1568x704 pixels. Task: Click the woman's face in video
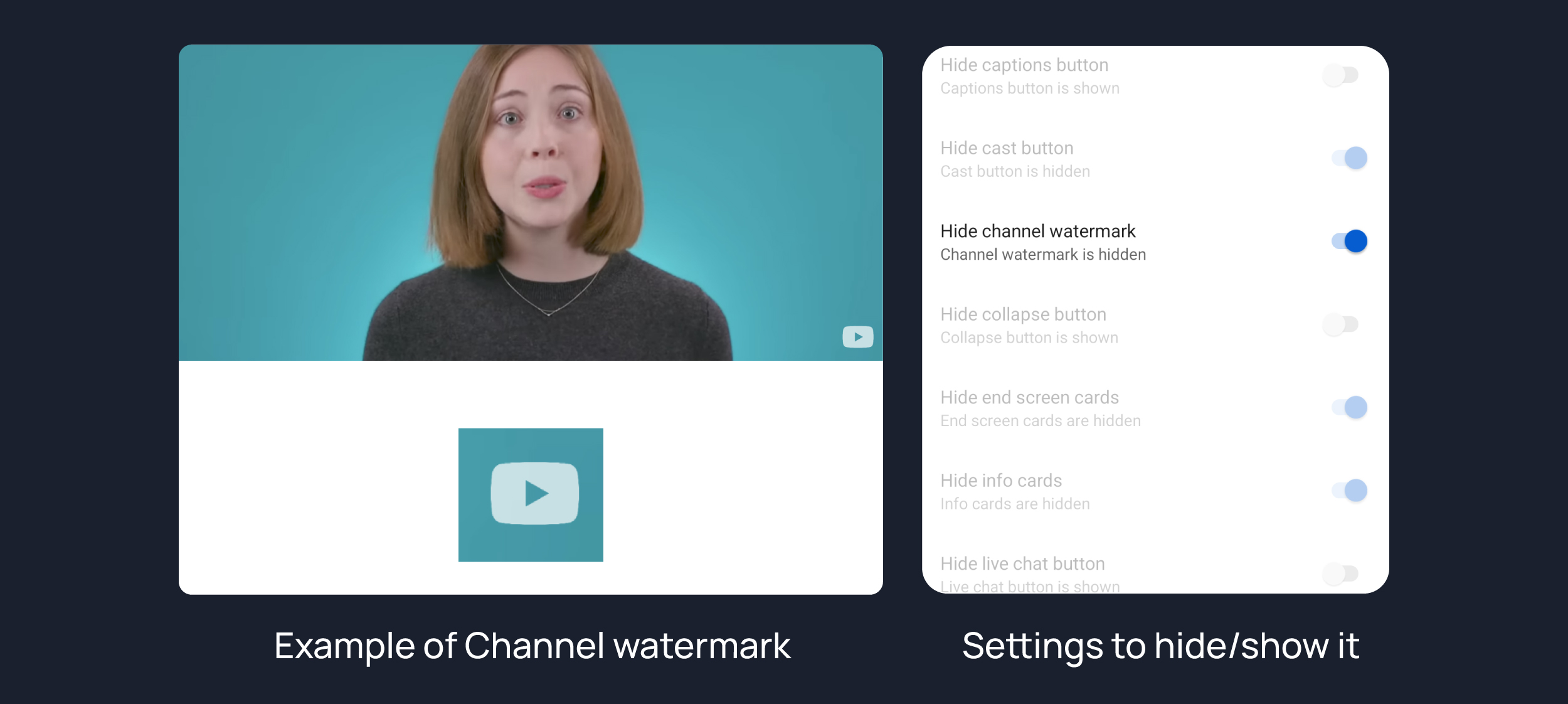click(539, 144)
